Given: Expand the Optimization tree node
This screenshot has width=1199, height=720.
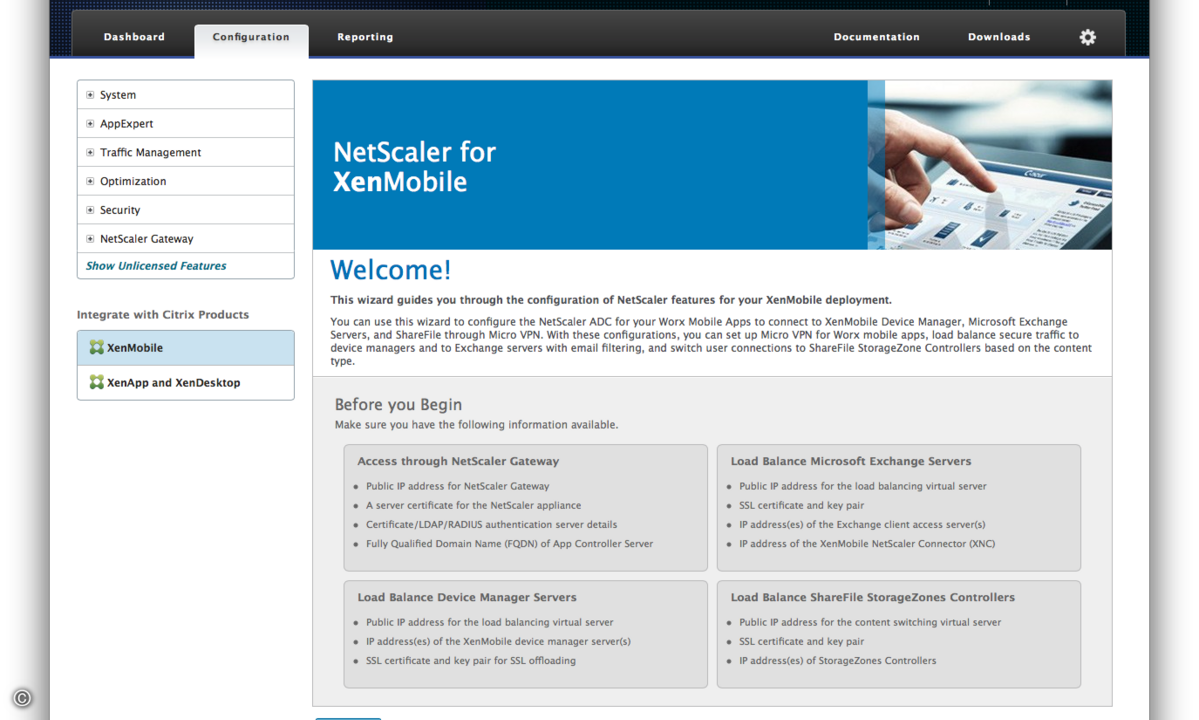Looking at the screenshot, I should pos(90,181).
